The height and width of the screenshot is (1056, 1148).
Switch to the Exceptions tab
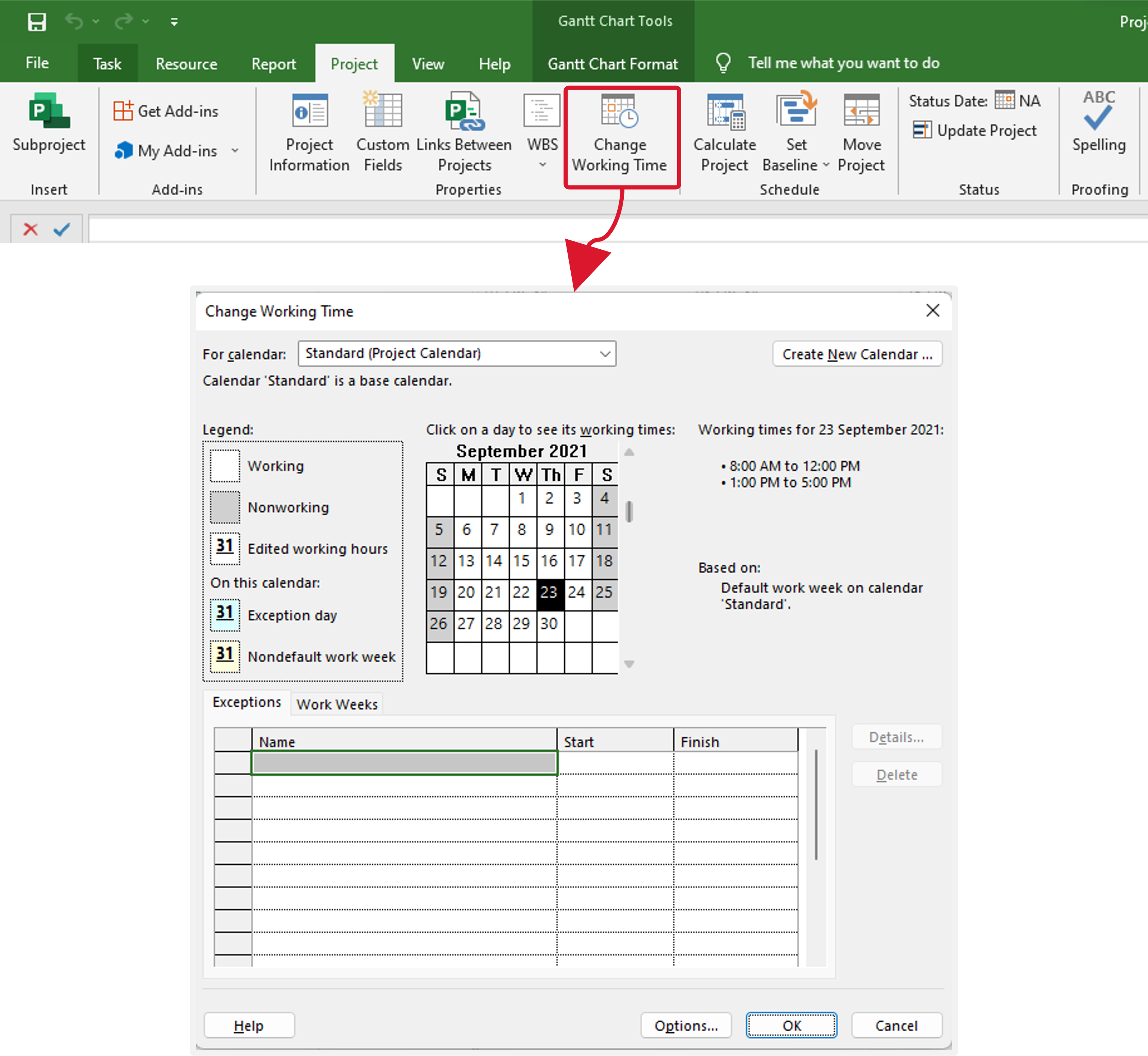coord(246,702)
